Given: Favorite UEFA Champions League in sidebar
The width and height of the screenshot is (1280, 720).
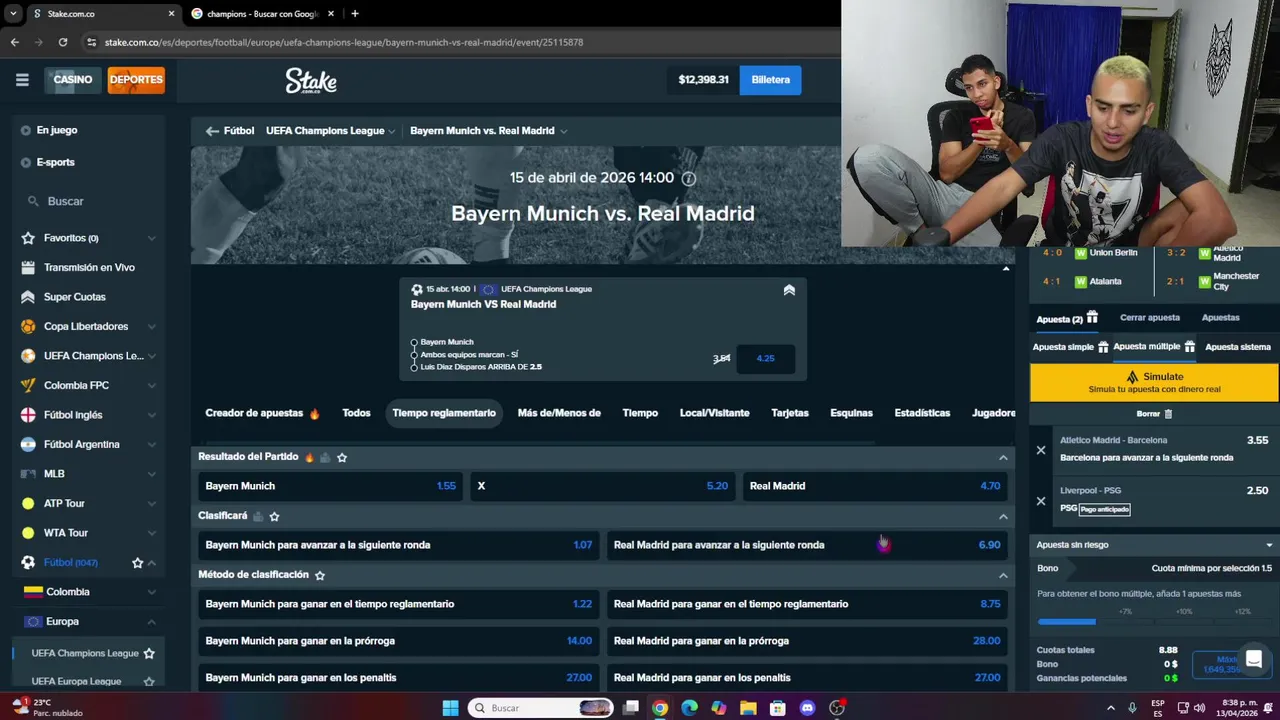Looking at the screenshot, I should [x=149, y=653].
